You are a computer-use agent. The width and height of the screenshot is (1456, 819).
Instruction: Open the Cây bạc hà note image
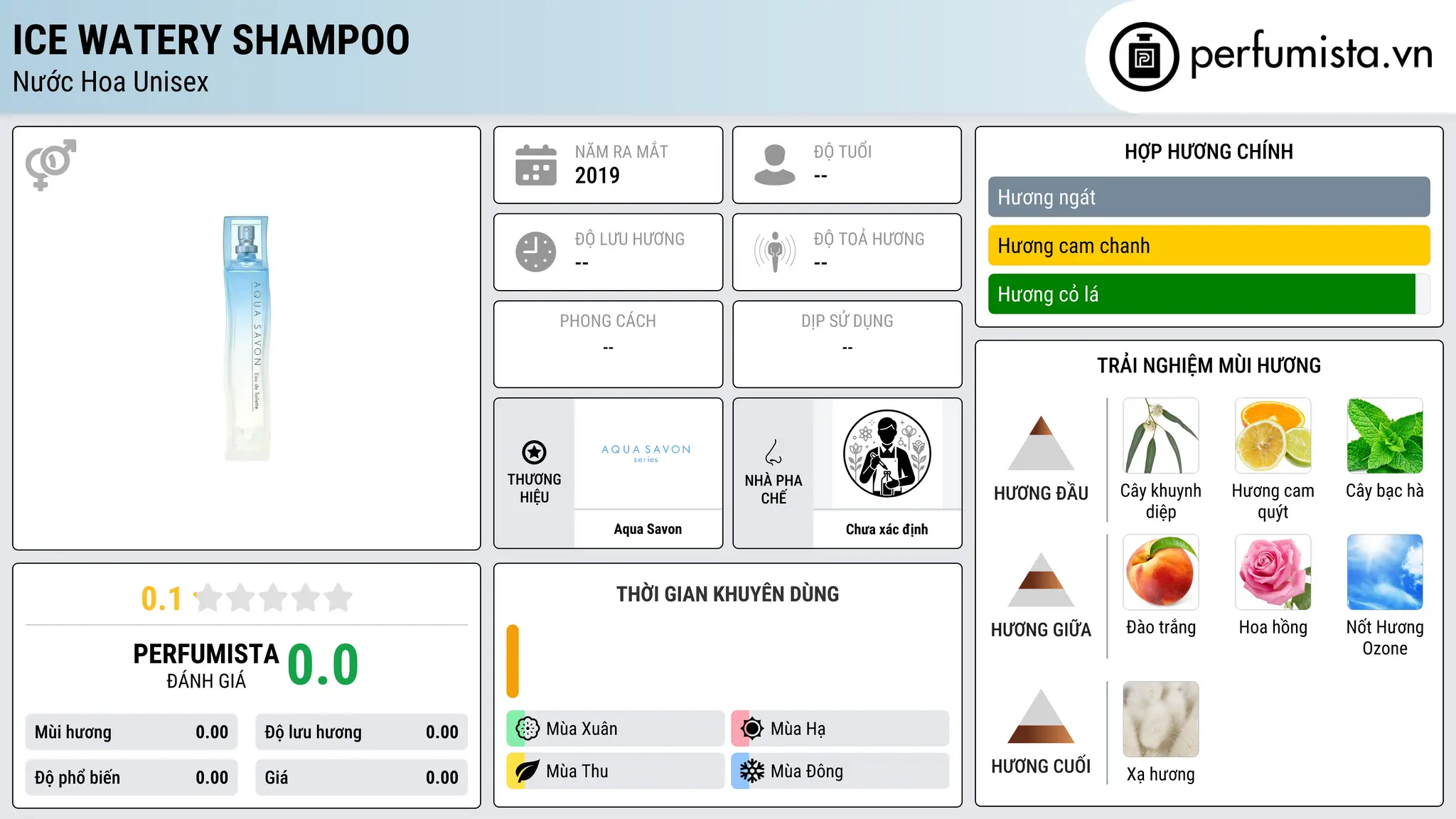tap(1385, 436)
